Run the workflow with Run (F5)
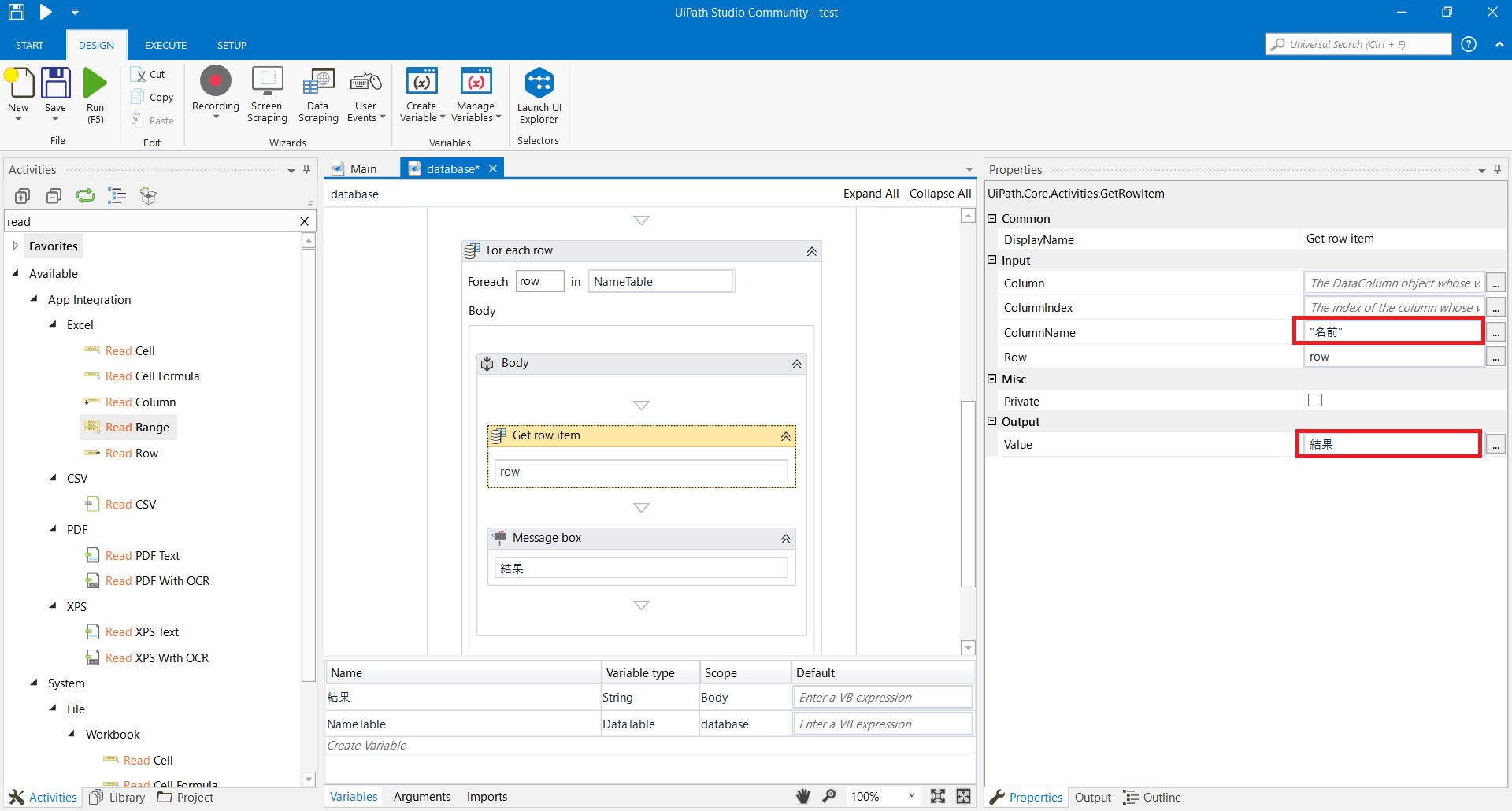This screenshot has width=1512, height=811. point(94,93)
